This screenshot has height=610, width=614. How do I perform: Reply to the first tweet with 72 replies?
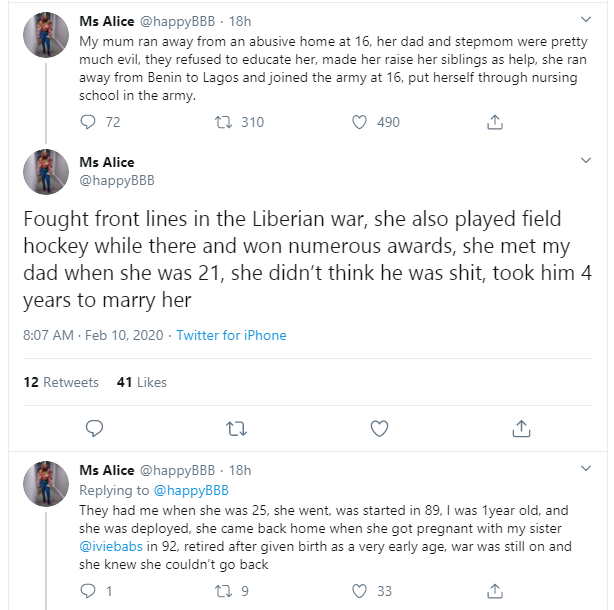[x=88, y=122]
